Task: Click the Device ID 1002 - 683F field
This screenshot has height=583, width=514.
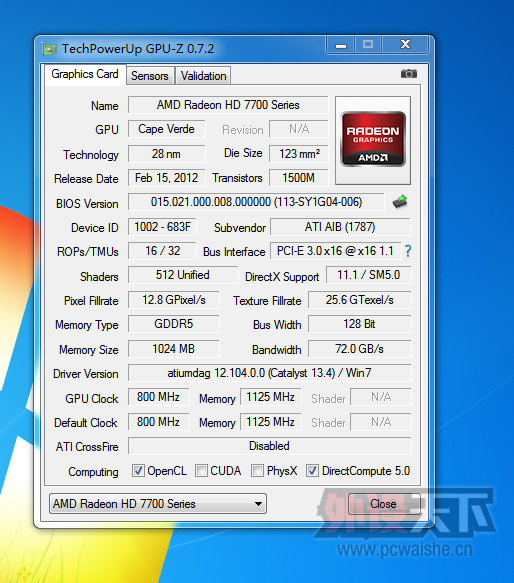Action: point(162,227)
